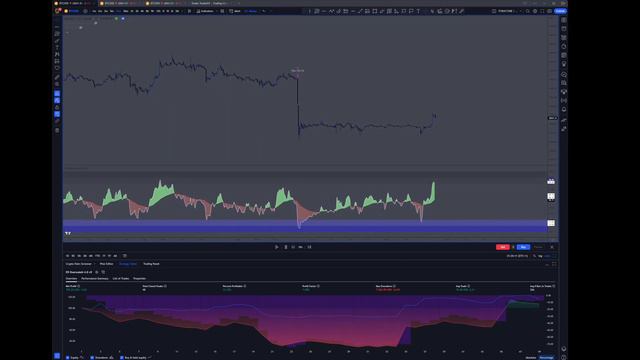Screen dimensions: 640x360
Task: Click info icon next to Profit Factor
Action: pos(318,286)
